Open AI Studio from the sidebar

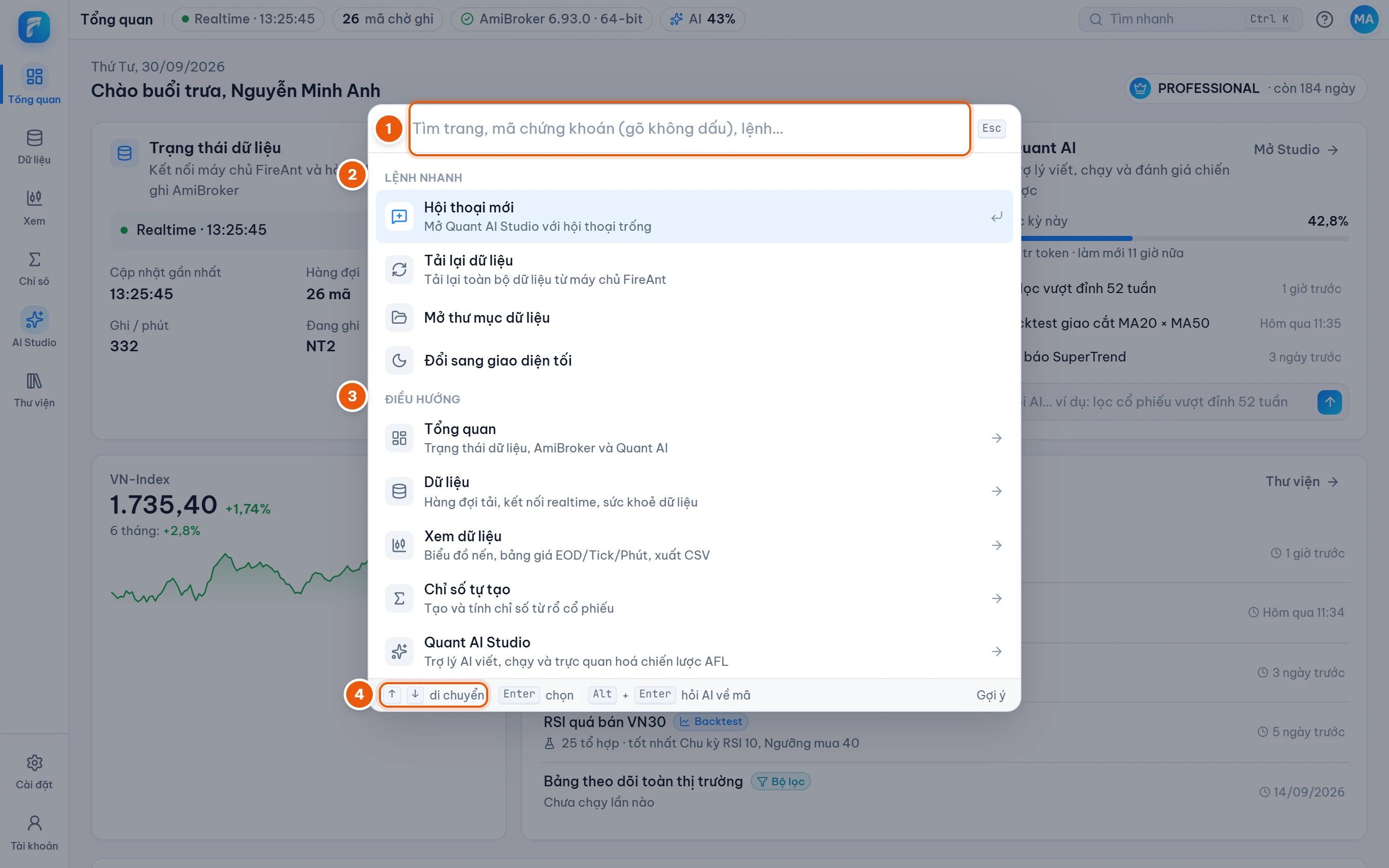point(34,329)
